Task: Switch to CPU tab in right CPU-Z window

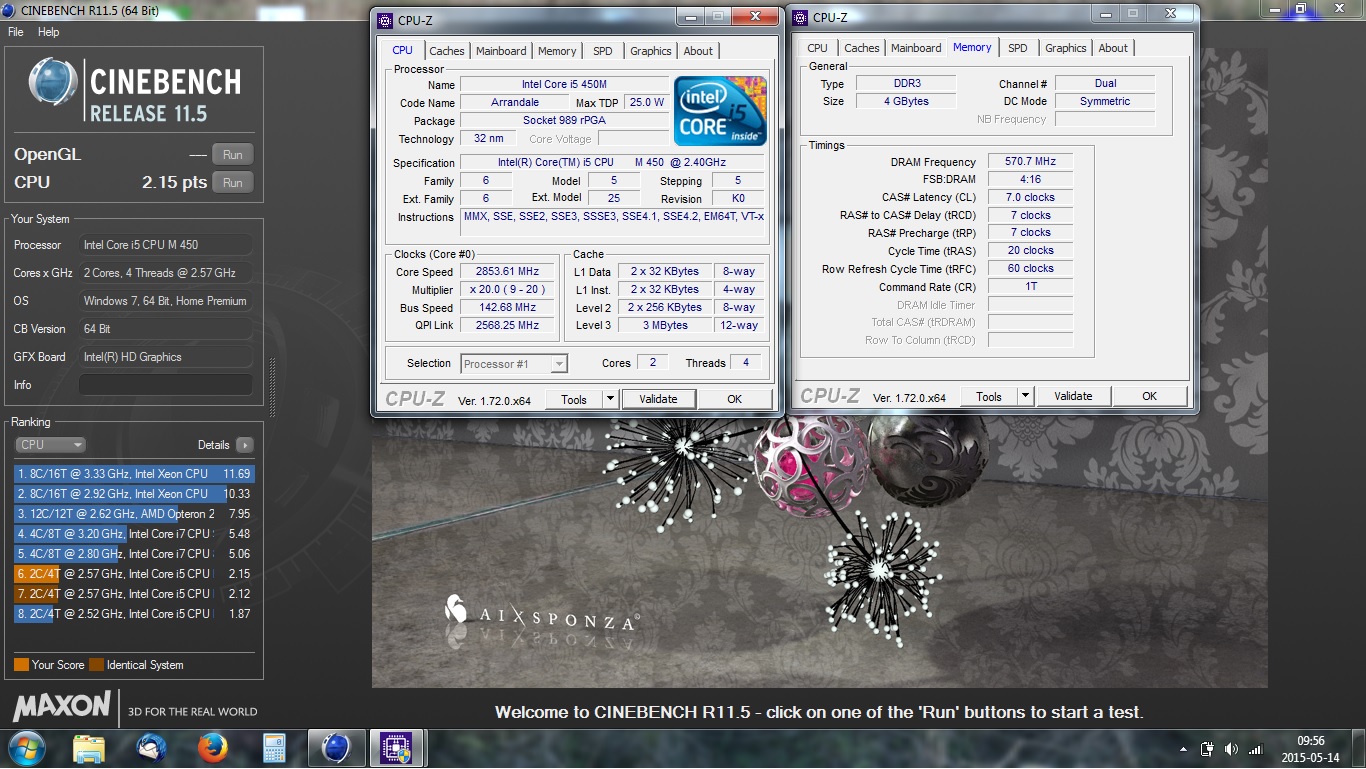Action: (x=817, y=48)
